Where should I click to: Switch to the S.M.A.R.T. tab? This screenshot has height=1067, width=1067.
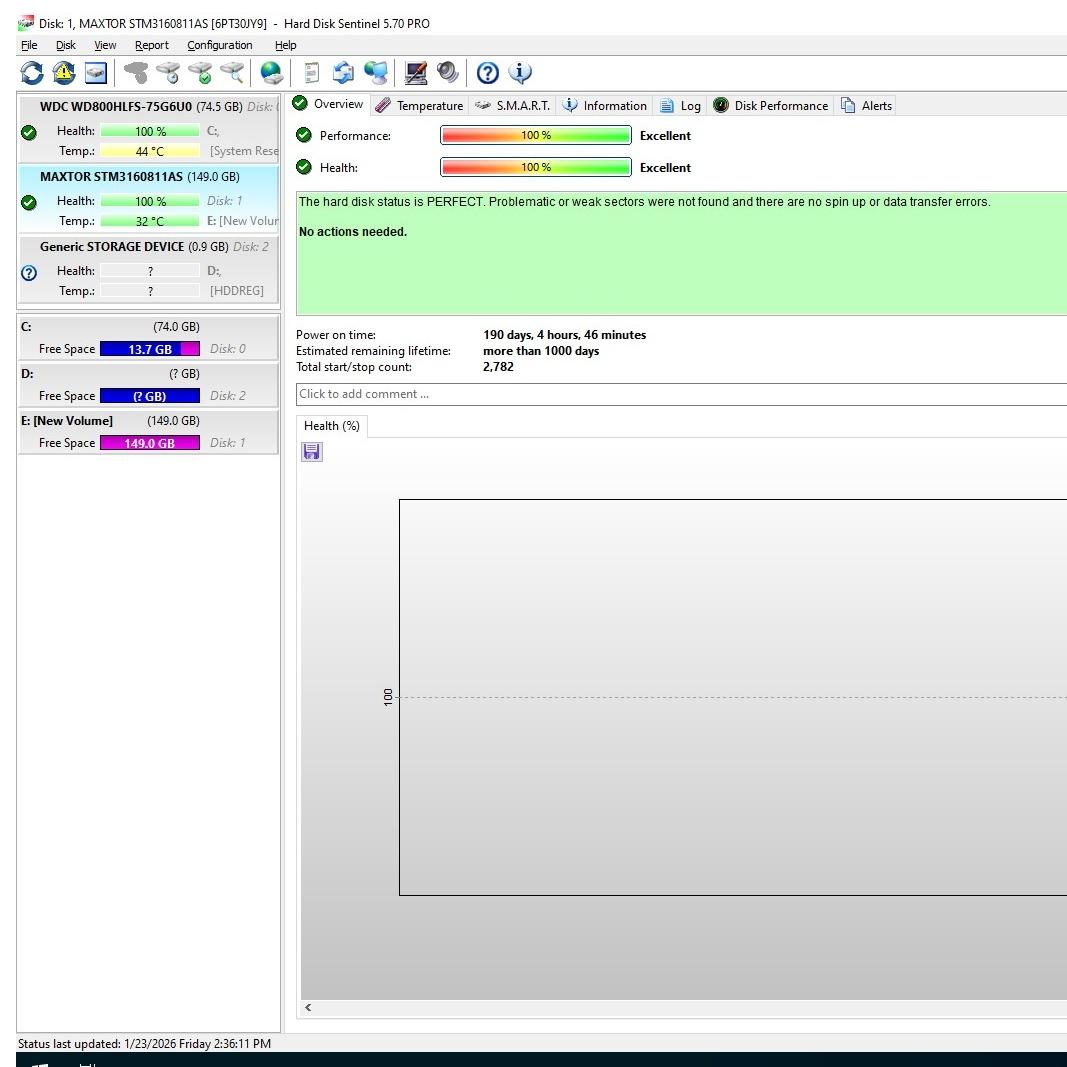512,105
